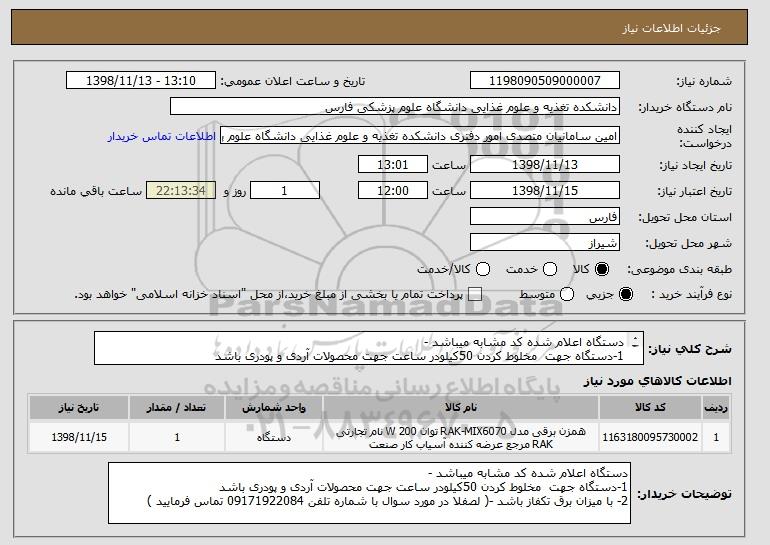Open the اطلاعات تماس خریدار link
770x545 pixels.
point(162,136)
